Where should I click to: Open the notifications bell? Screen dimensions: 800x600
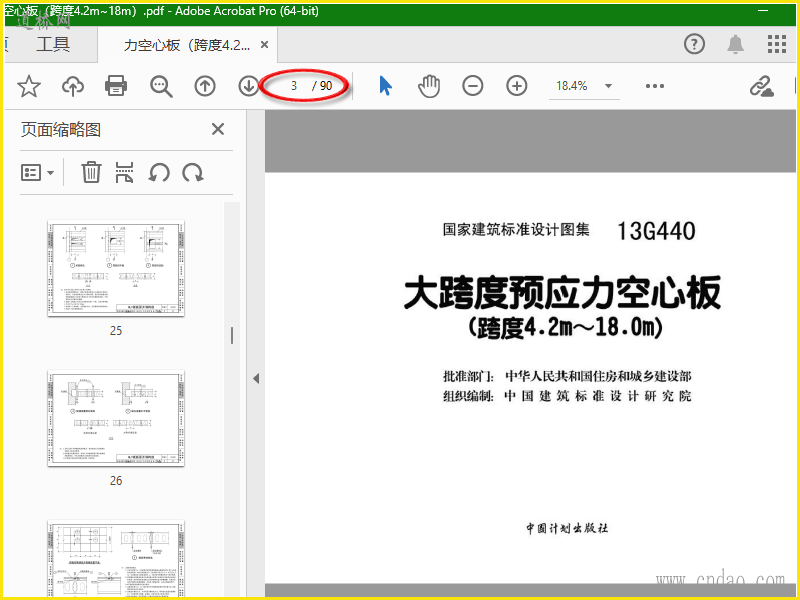coord(735,44)
